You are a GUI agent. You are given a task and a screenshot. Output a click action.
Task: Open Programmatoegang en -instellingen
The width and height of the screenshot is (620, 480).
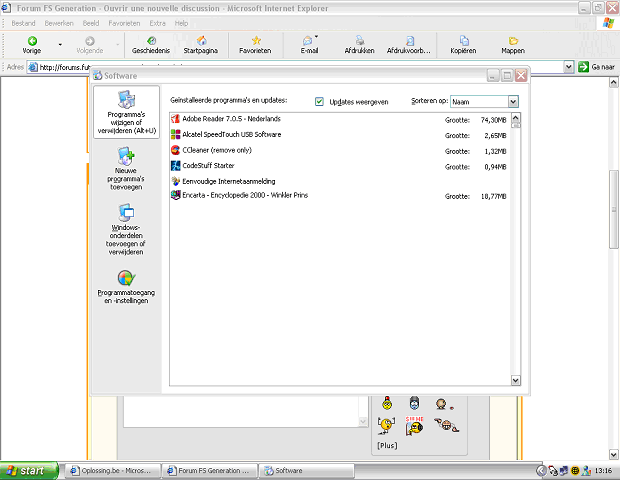coord(126,287)
